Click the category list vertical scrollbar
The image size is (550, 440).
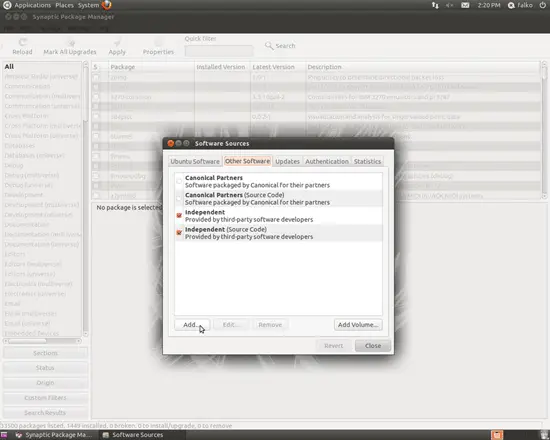tap(85, 199)
